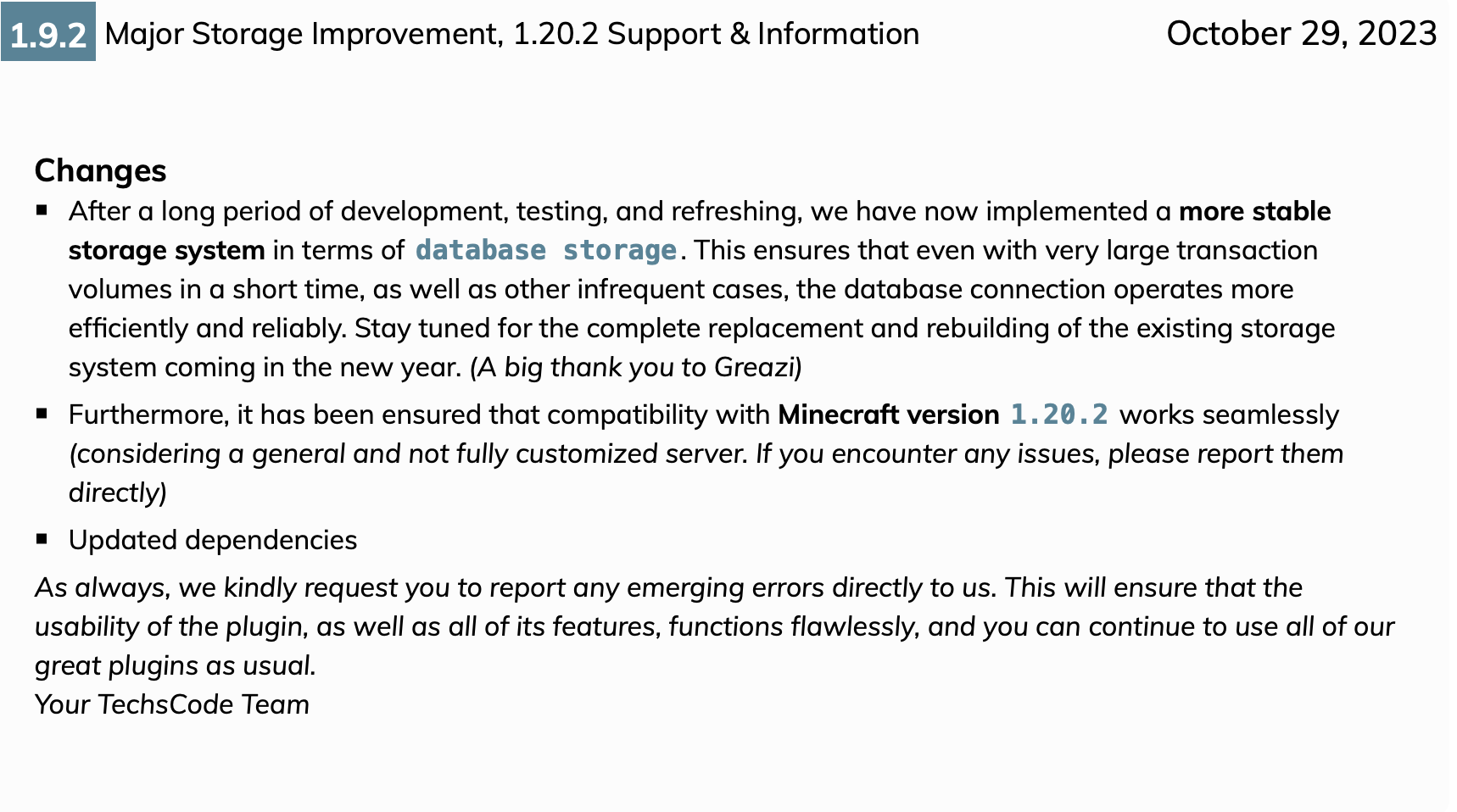Click the 'database storage' code highlight

click(x=546, y=250)
